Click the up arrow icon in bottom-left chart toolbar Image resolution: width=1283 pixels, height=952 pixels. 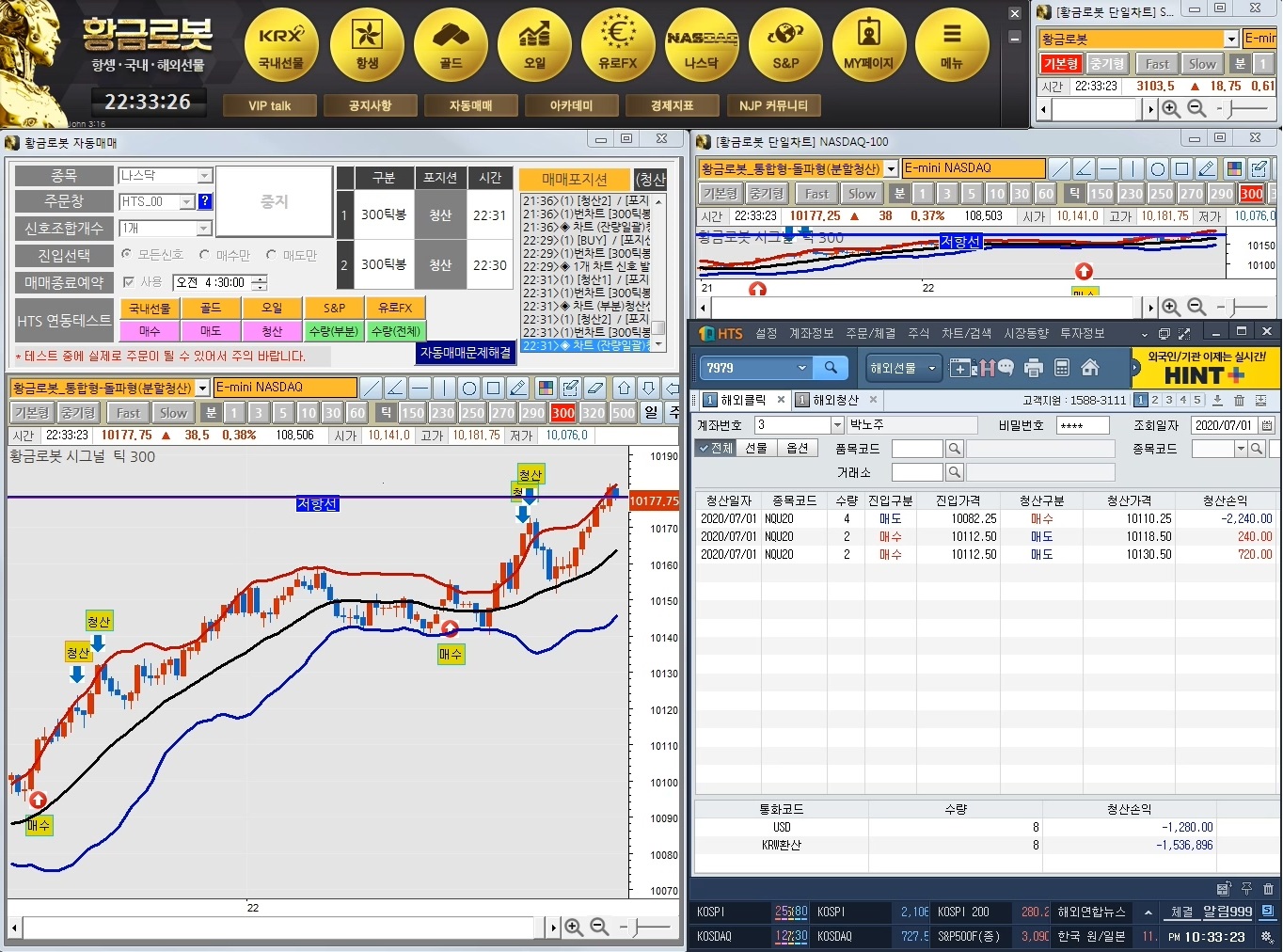tap(624, 388)
